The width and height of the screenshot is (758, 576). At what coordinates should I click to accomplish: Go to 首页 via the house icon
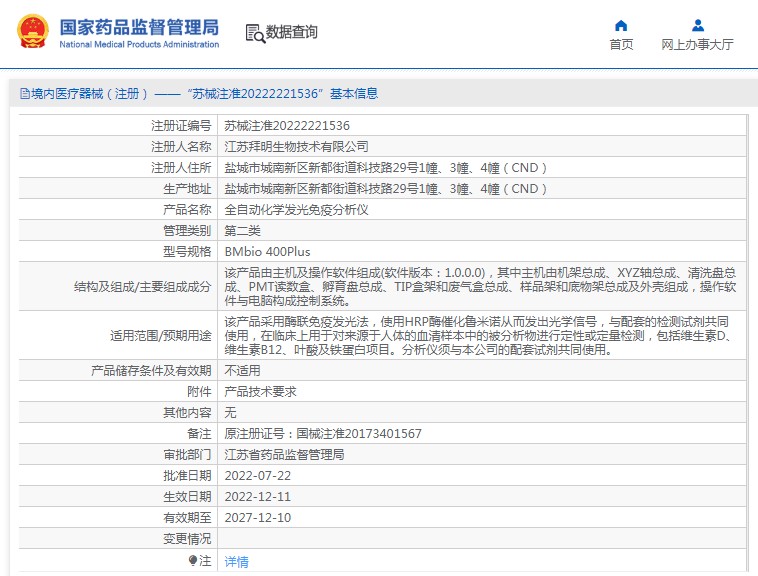pos(621,26)
